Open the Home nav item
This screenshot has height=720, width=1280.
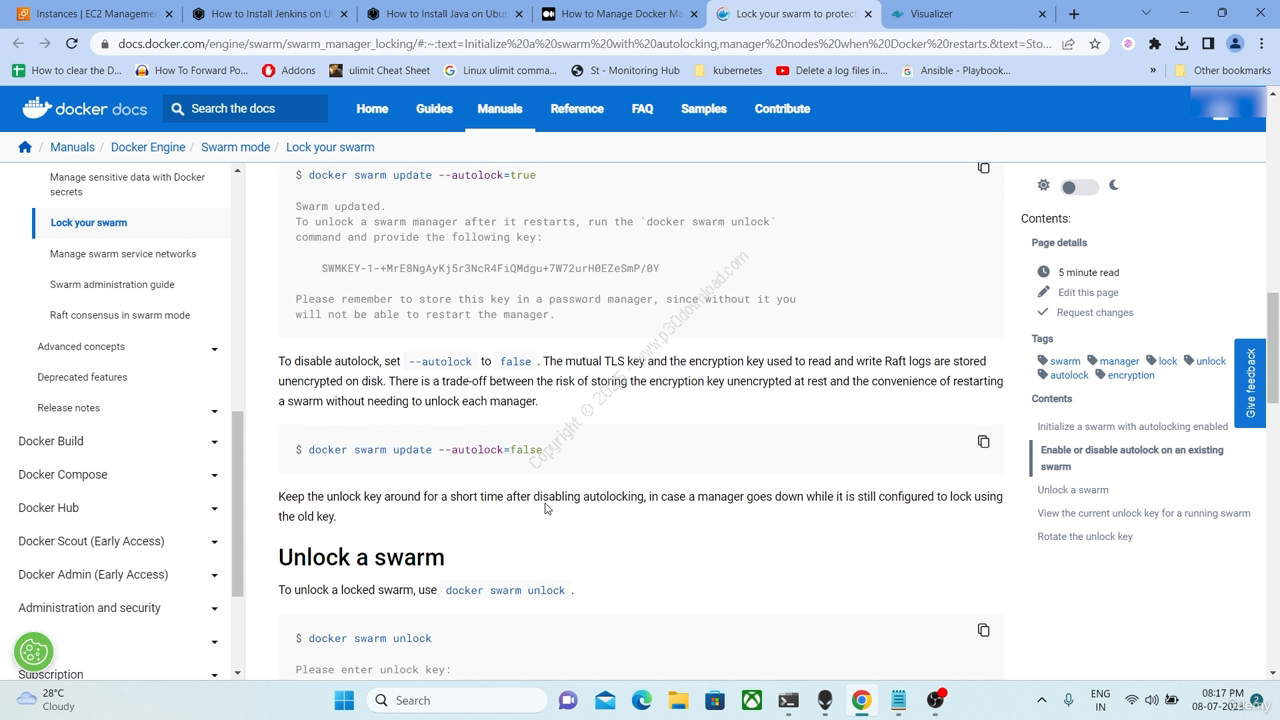point(372,108)
